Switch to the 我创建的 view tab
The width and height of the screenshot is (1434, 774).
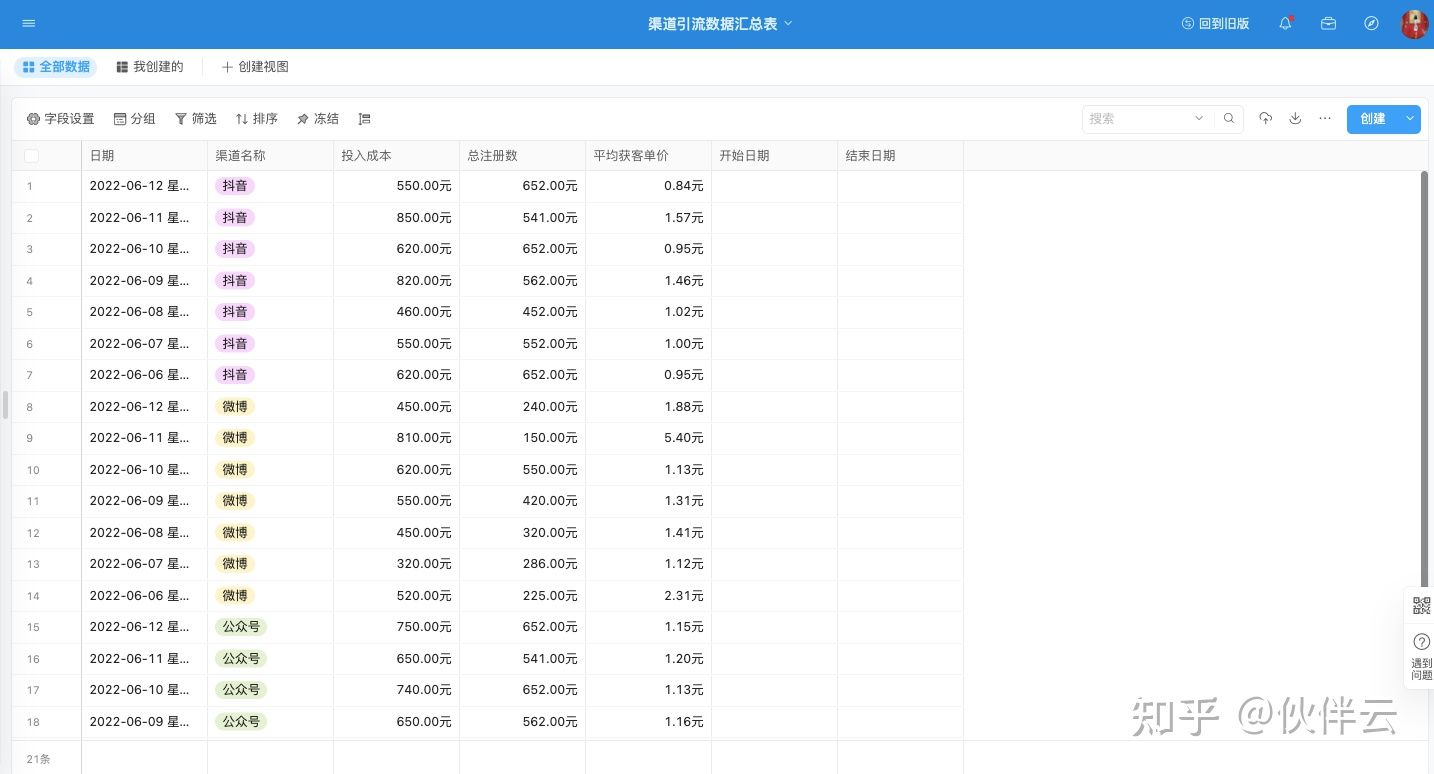[150, 67]
